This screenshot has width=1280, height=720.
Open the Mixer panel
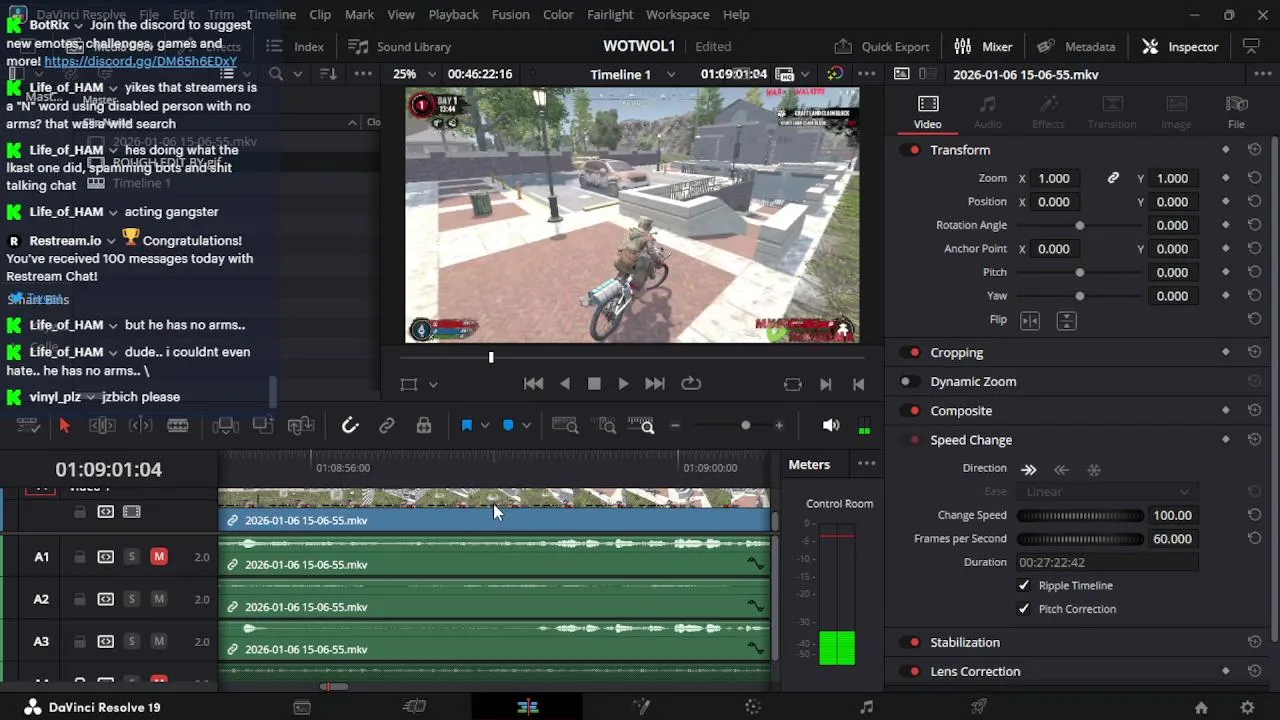coord(983,47)
